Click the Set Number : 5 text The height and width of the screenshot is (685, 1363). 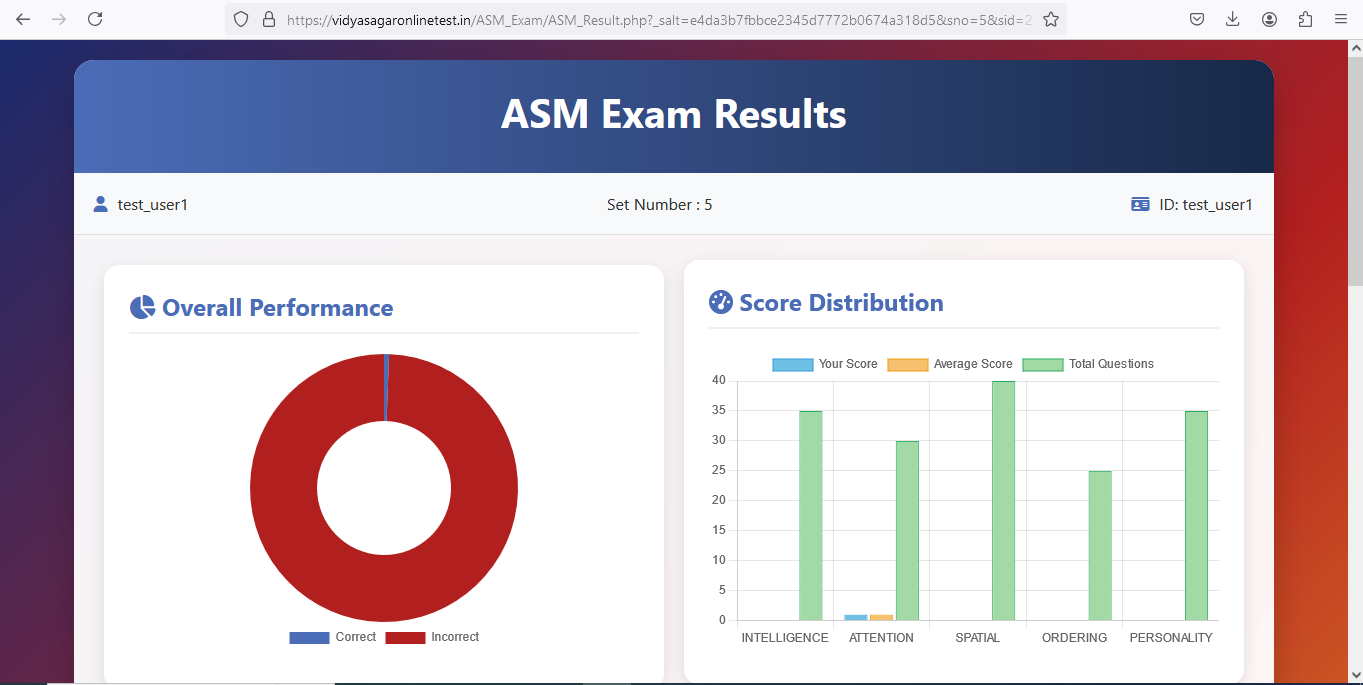[660, 205]
